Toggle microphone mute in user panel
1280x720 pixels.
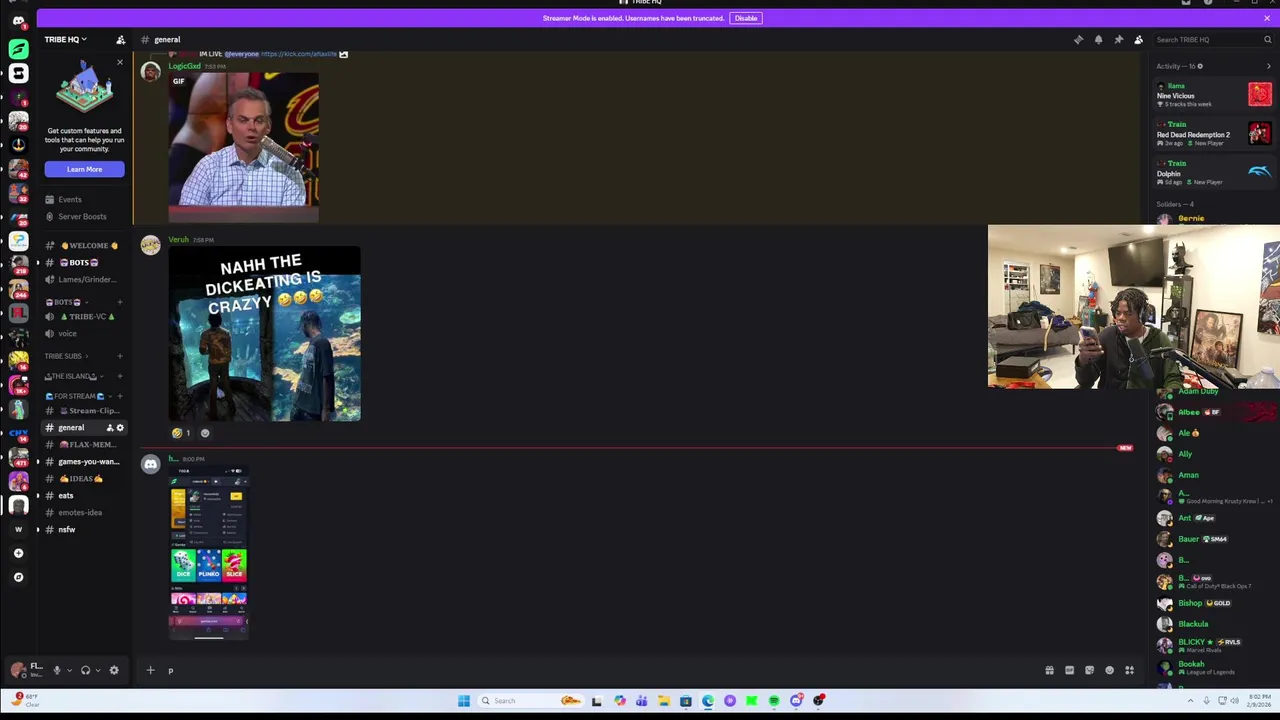click(x=57, y=670)
